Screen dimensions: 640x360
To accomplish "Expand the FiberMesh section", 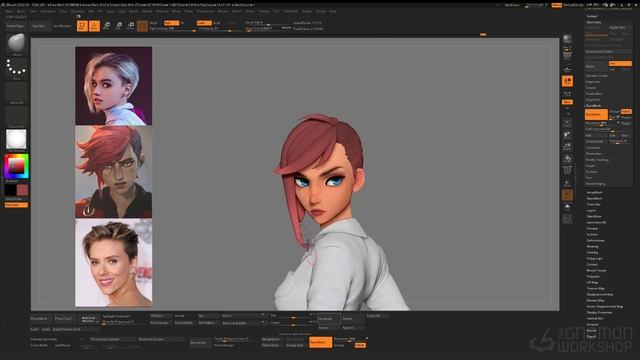I will [594, 216].
